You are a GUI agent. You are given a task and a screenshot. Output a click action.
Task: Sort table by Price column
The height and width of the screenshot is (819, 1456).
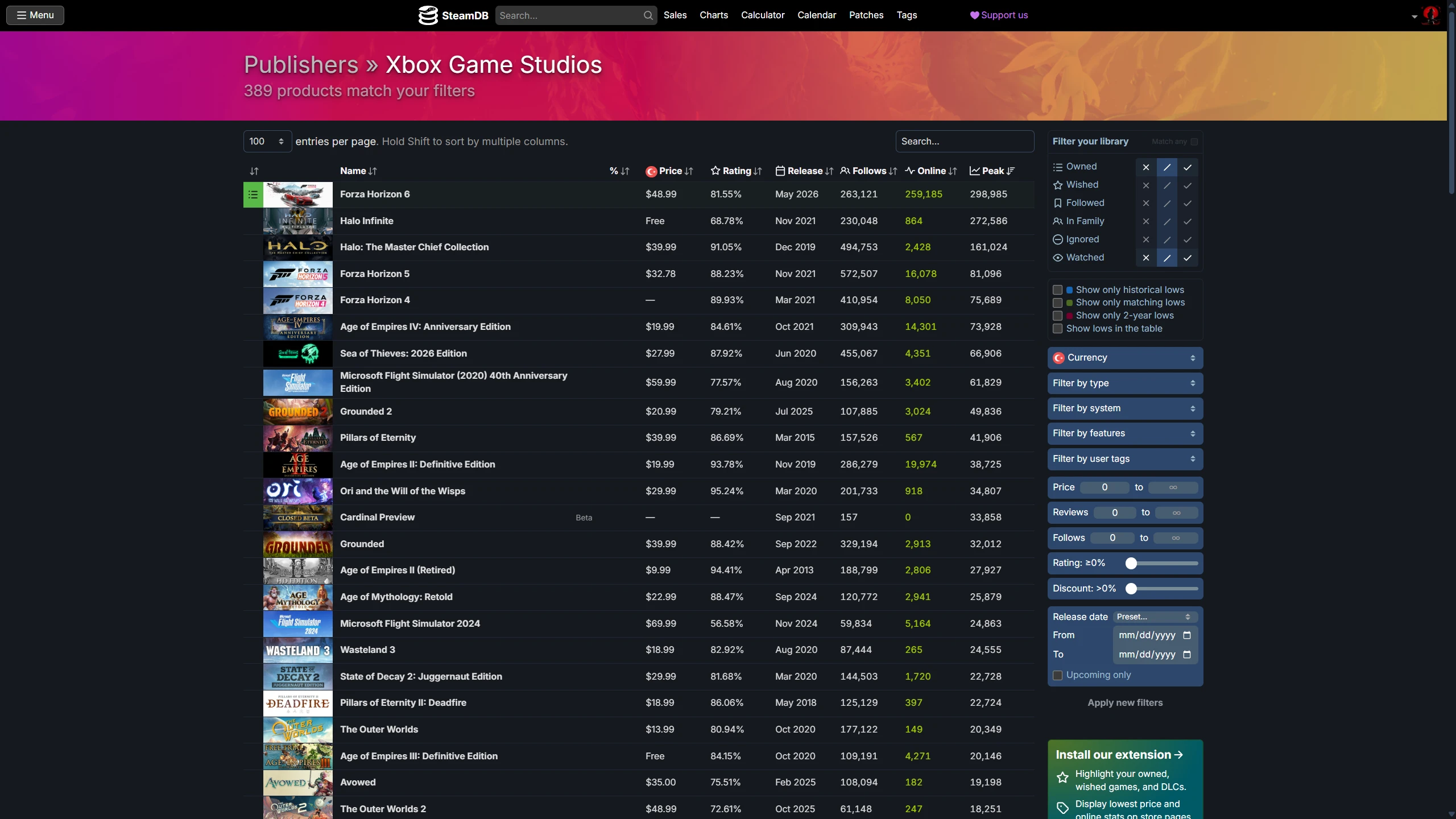click(x=669, y=171)
